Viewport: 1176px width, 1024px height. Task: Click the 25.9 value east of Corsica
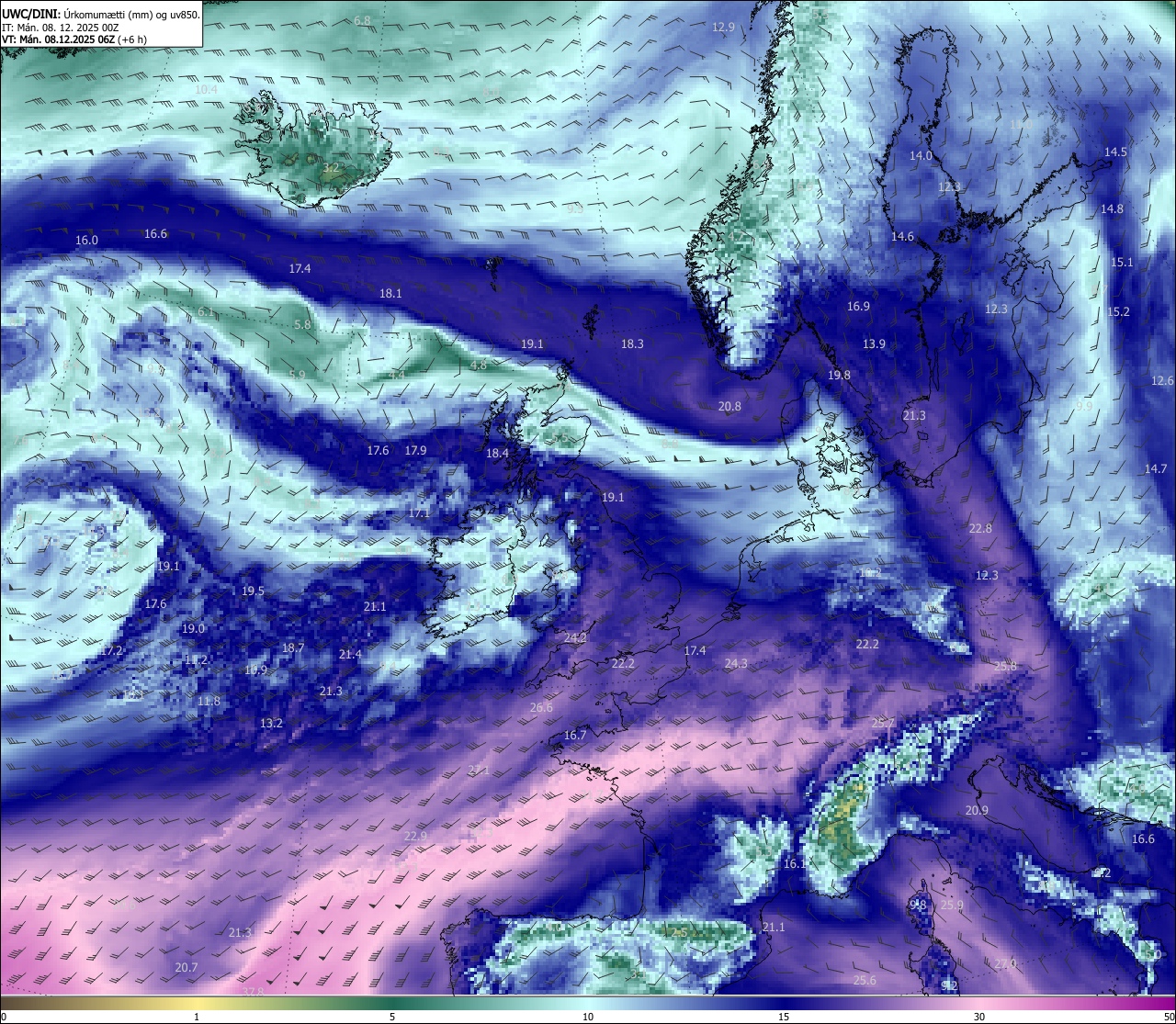952,905
